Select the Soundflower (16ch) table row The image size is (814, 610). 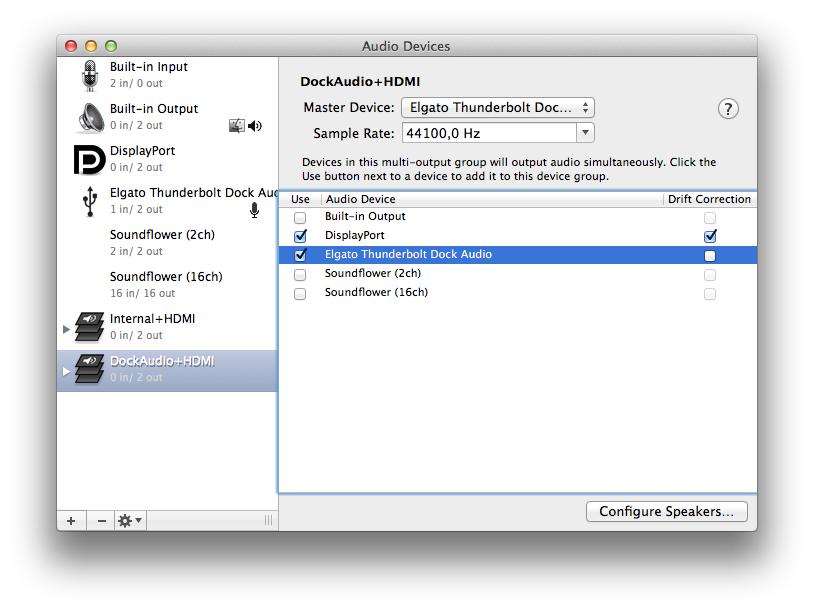(x=518, y=293)
